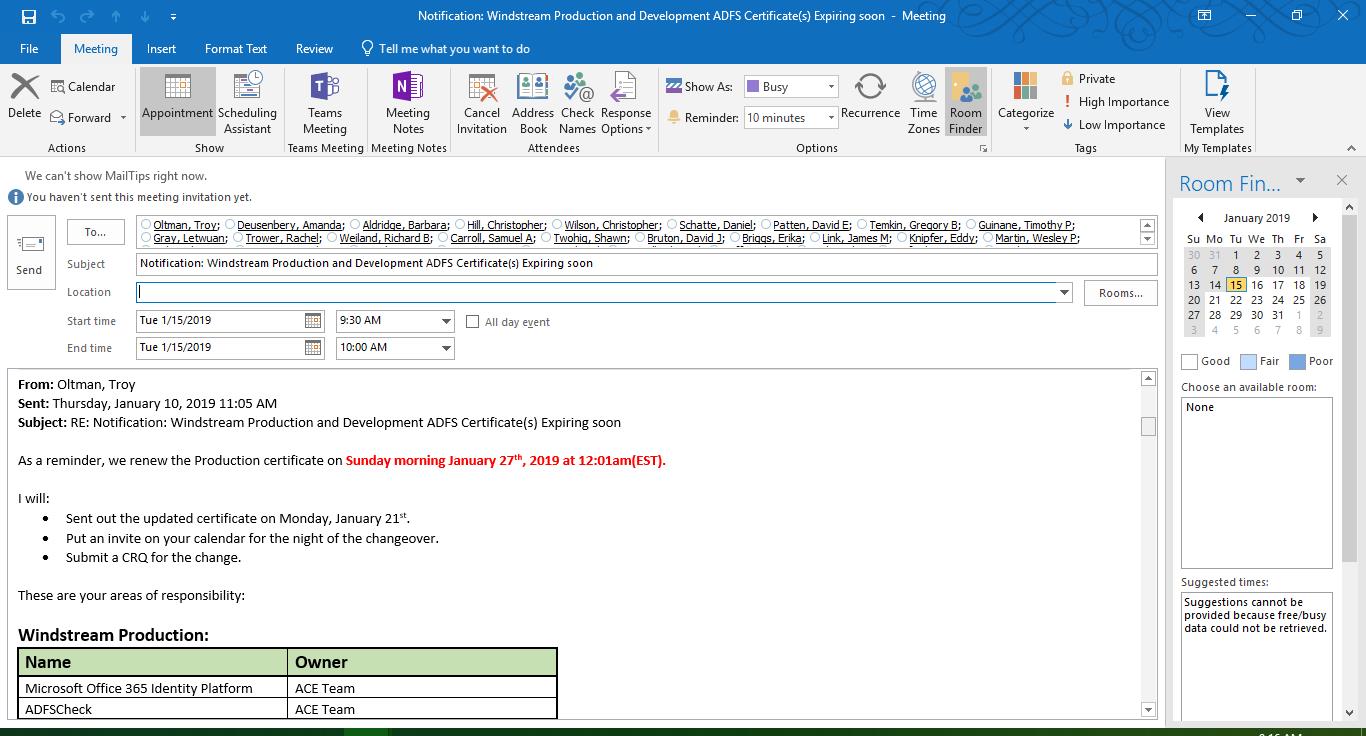The width and height of the screenshot is (1366, 736).
Task: Change the Reminder time dropdown
Action: [831, 117]
